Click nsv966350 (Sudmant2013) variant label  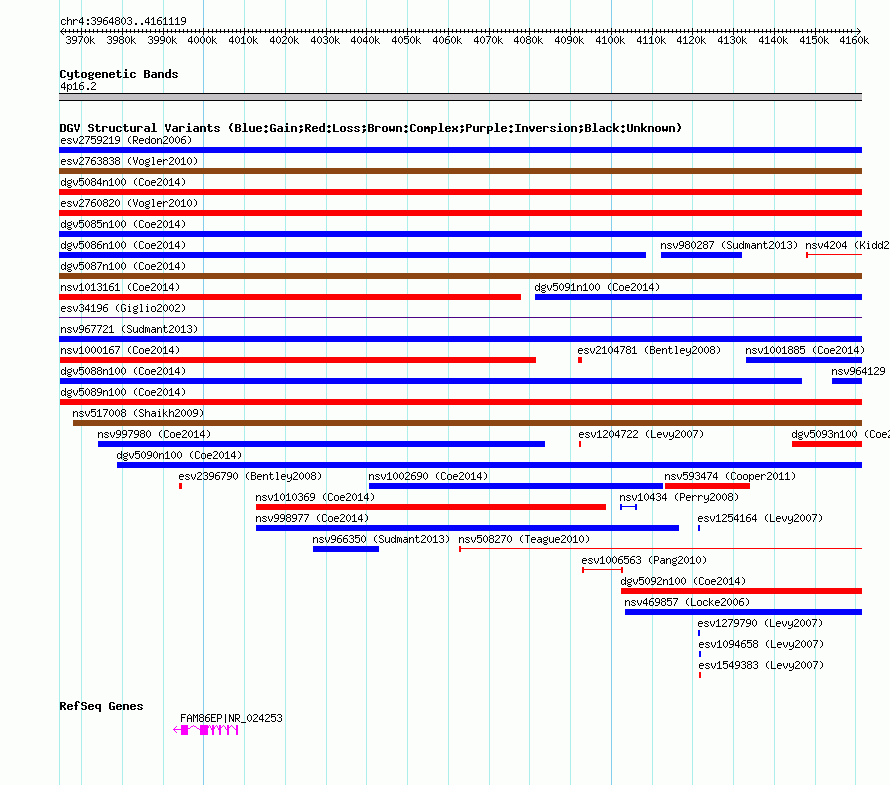point(381,539)
